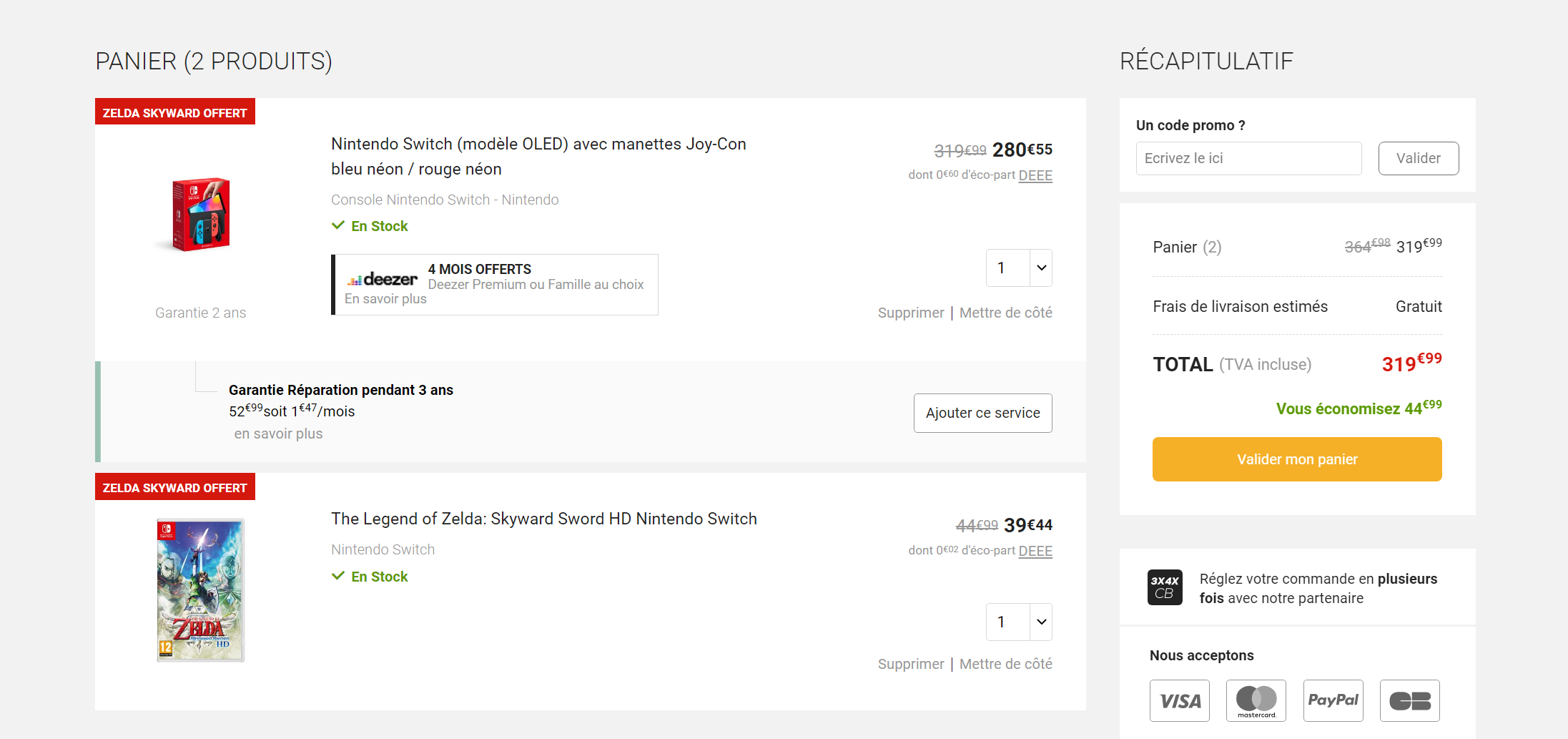Click 'Panier (2)' summary label
This screenshot has width=1568, height=739.
point(1187,247)
